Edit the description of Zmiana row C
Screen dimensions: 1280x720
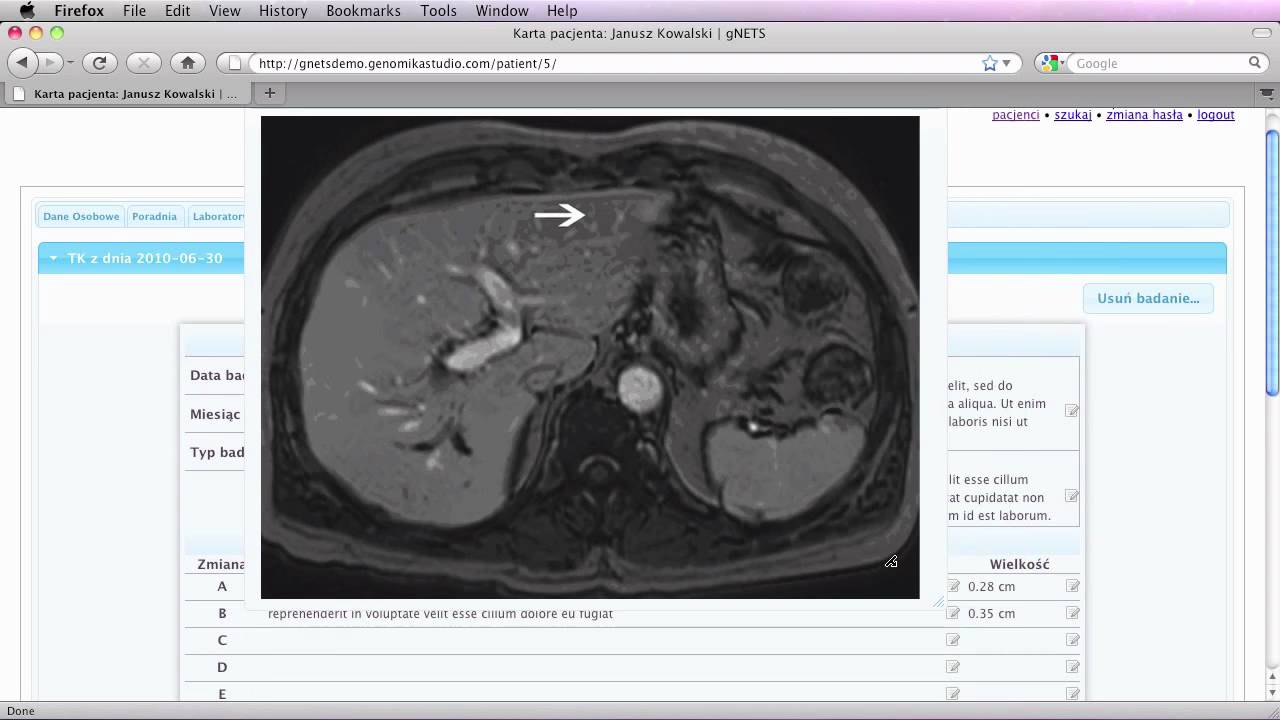[x=953, y=640]
